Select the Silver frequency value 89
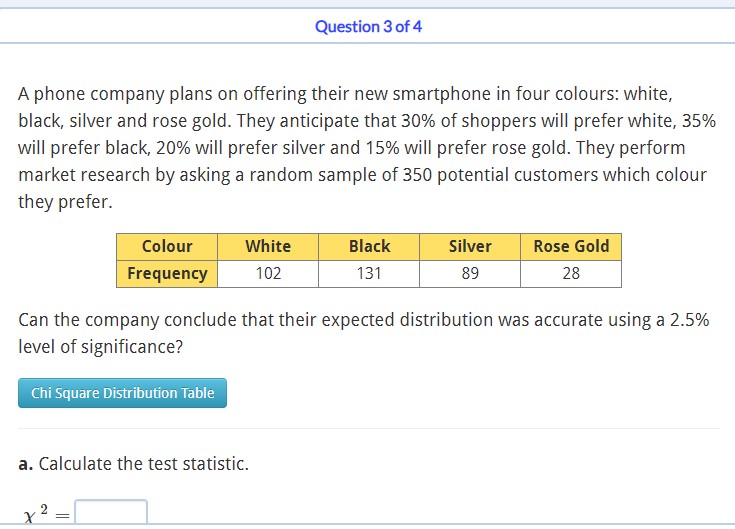Image resolution: width=735 pixels, height=529 pixels. 470,273
